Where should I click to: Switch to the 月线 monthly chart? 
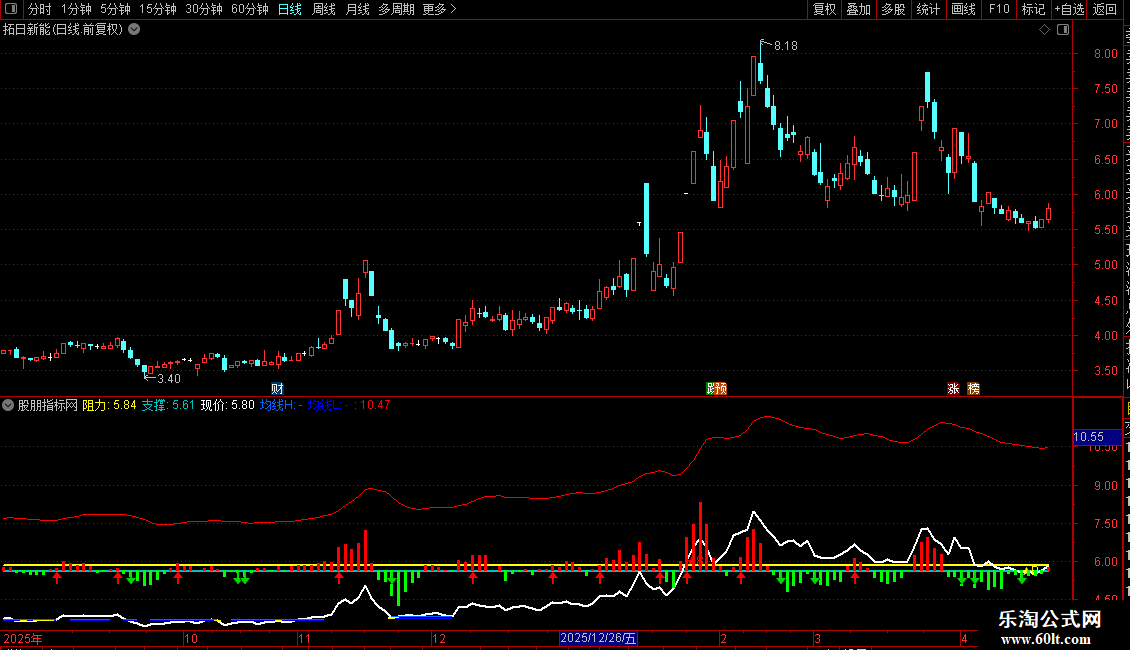pyautogui.click(x=357, y=9)
